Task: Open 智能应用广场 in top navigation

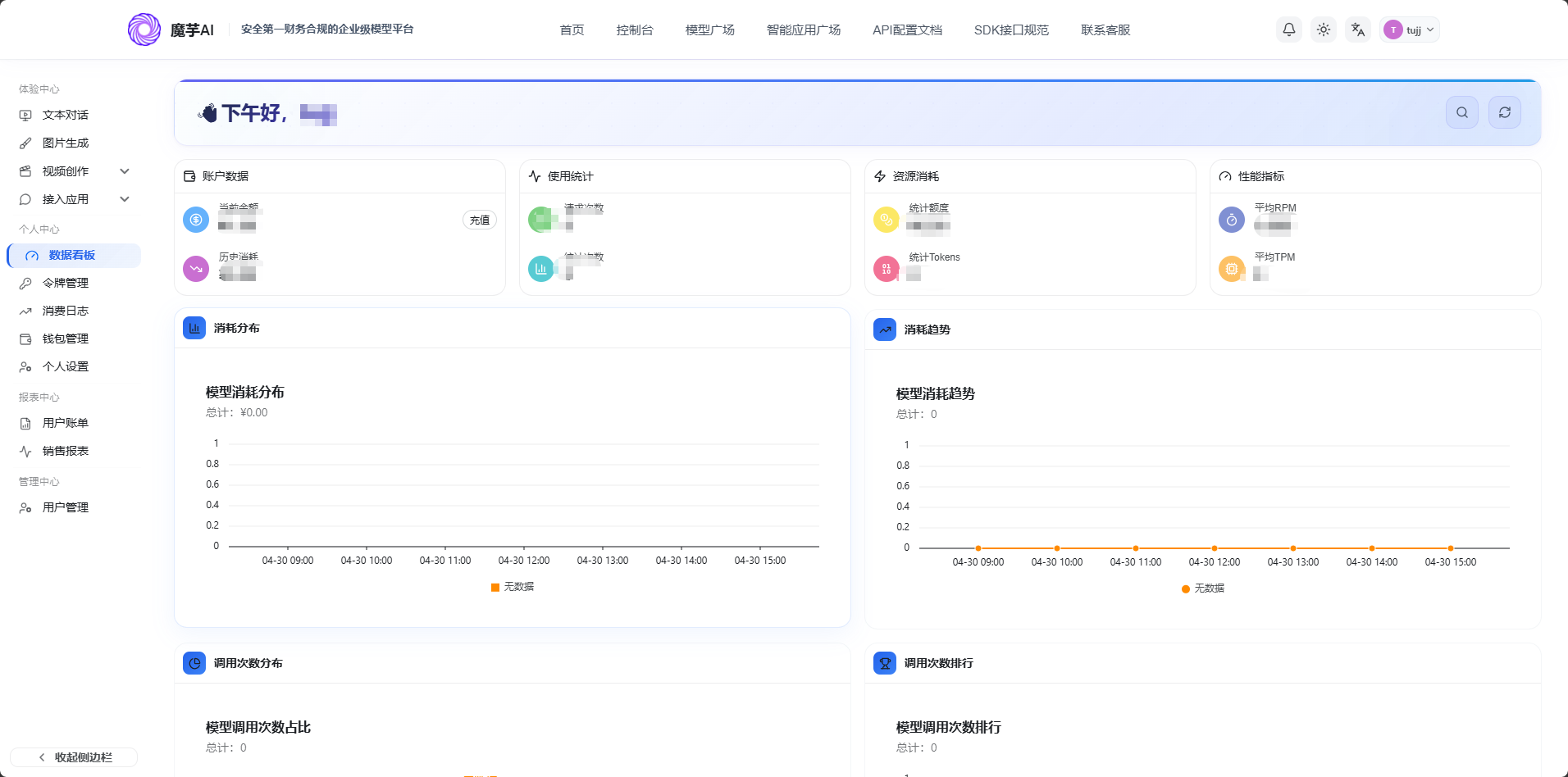Action: [804, 30]
